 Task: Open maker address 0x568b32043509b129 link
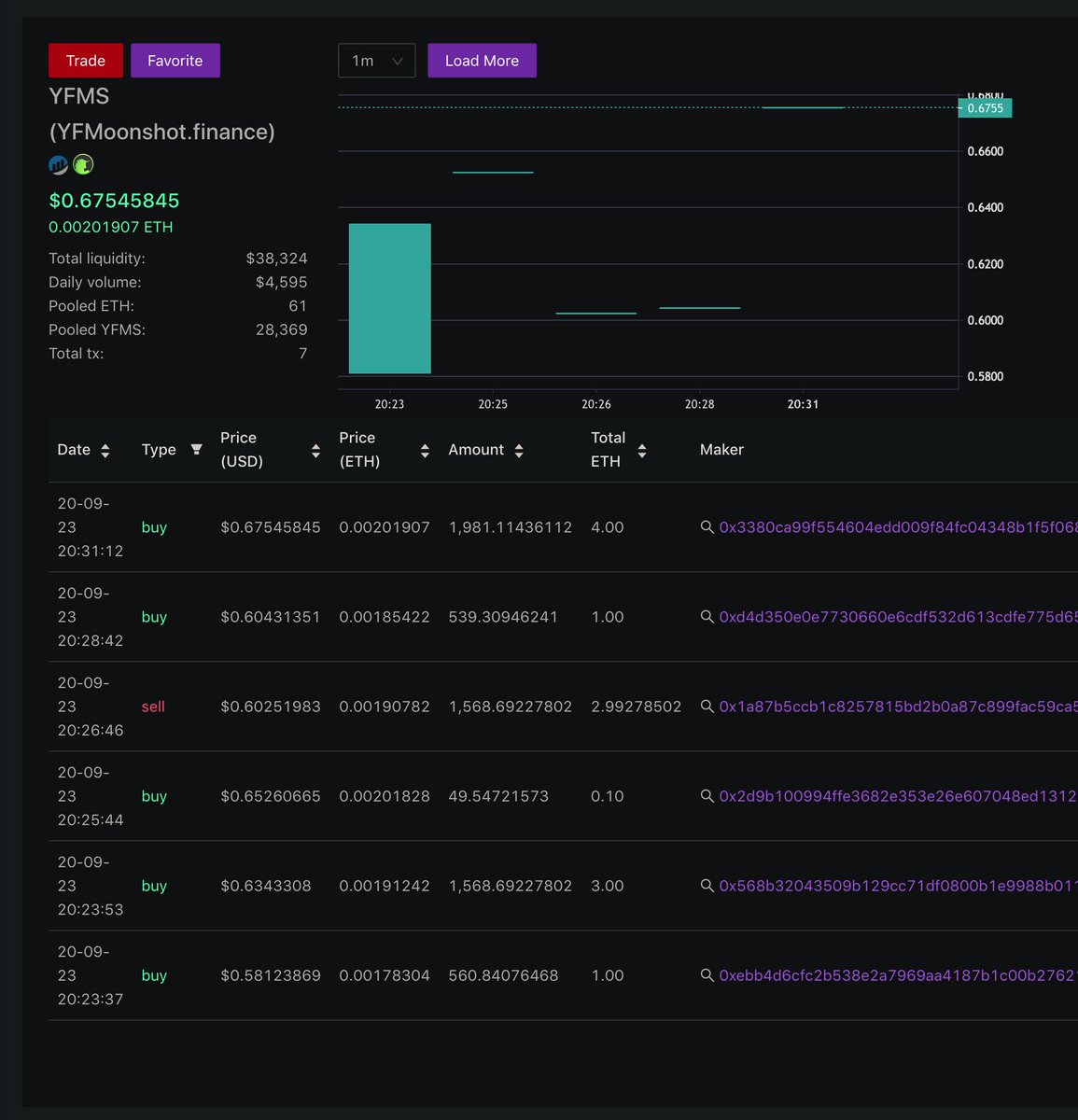click(x=898, y=886)
